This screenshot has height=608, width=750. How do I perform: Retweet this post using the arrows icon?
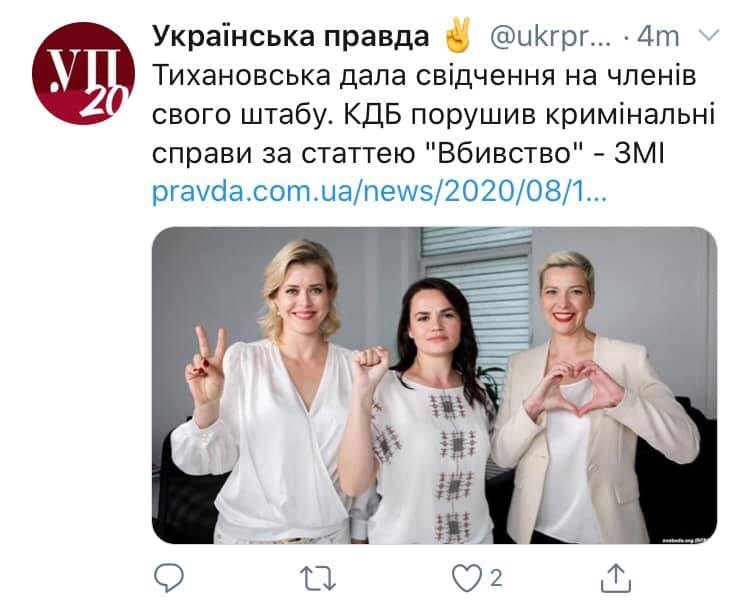[318, 578]
